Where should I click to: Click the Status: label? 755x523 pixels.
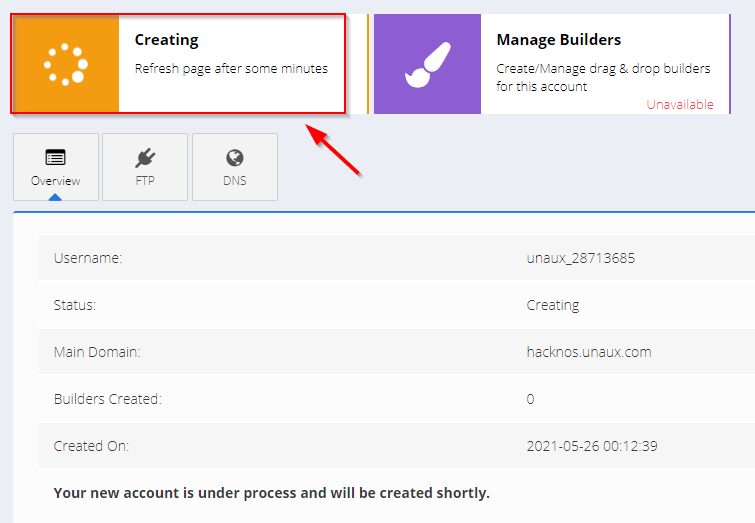tap(75, 305)
